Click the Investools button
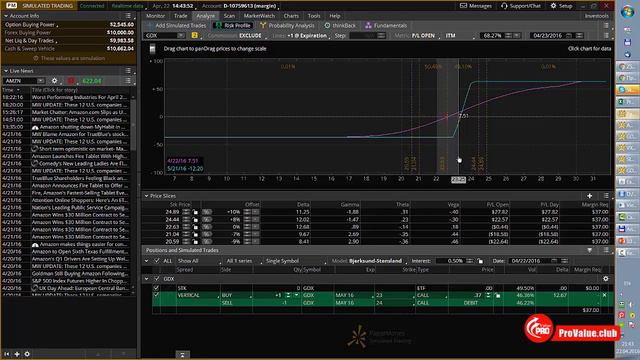This screenshot has width=640, height=360. pyautogui.click(x=596, y=16)
